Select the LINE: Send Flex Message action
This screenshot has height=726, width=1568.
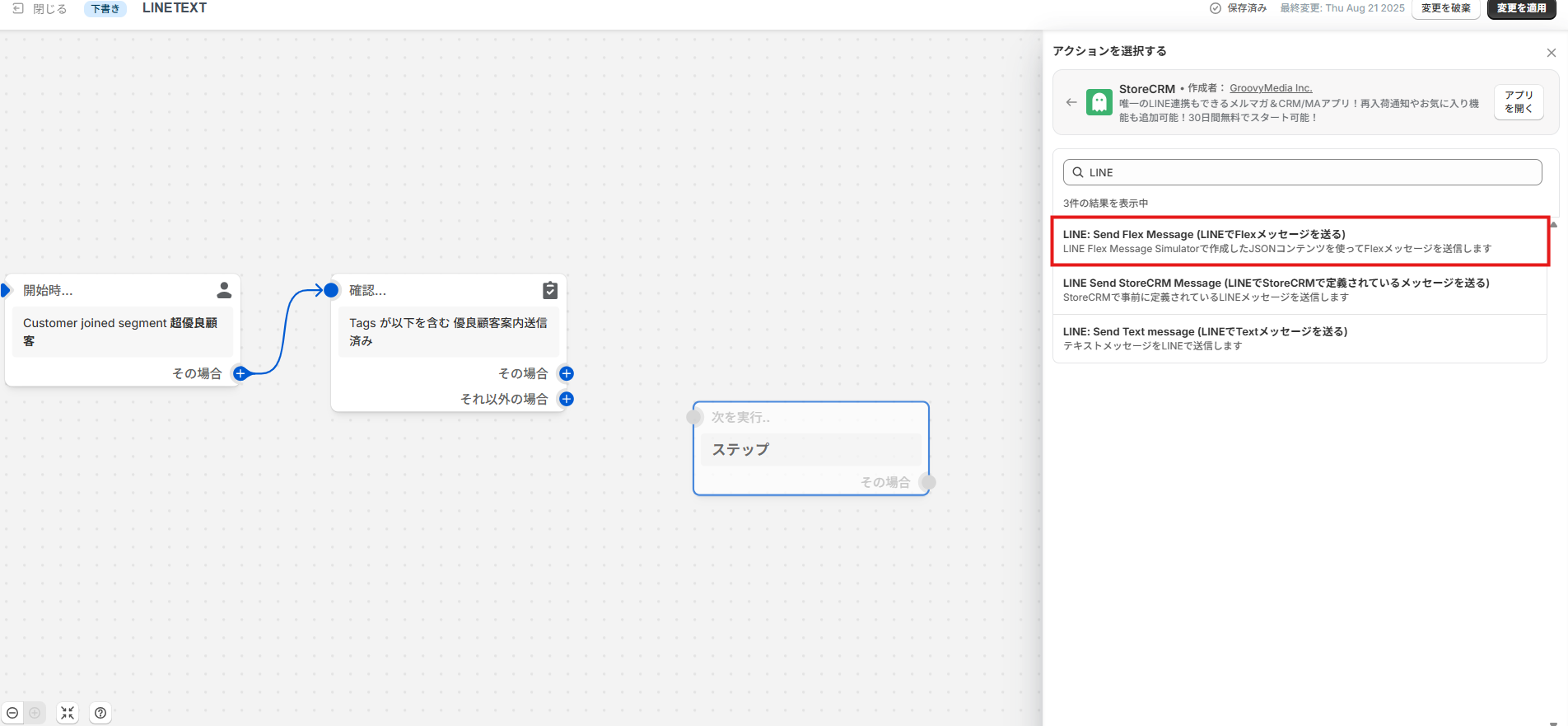point(1300,241)
